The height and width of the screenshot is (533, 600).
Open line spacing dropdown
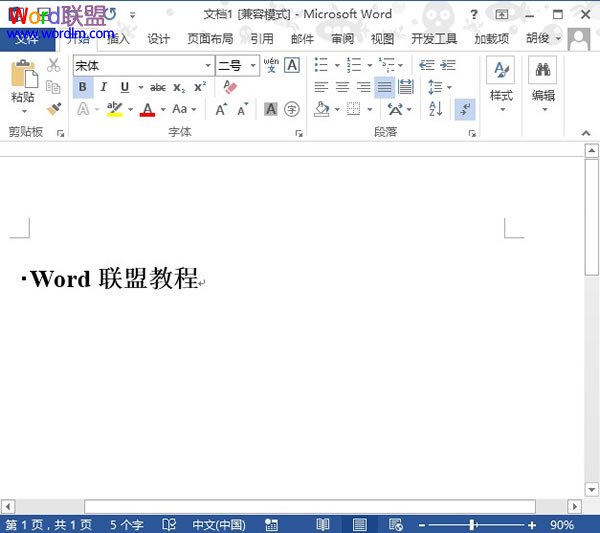(439, 87)
